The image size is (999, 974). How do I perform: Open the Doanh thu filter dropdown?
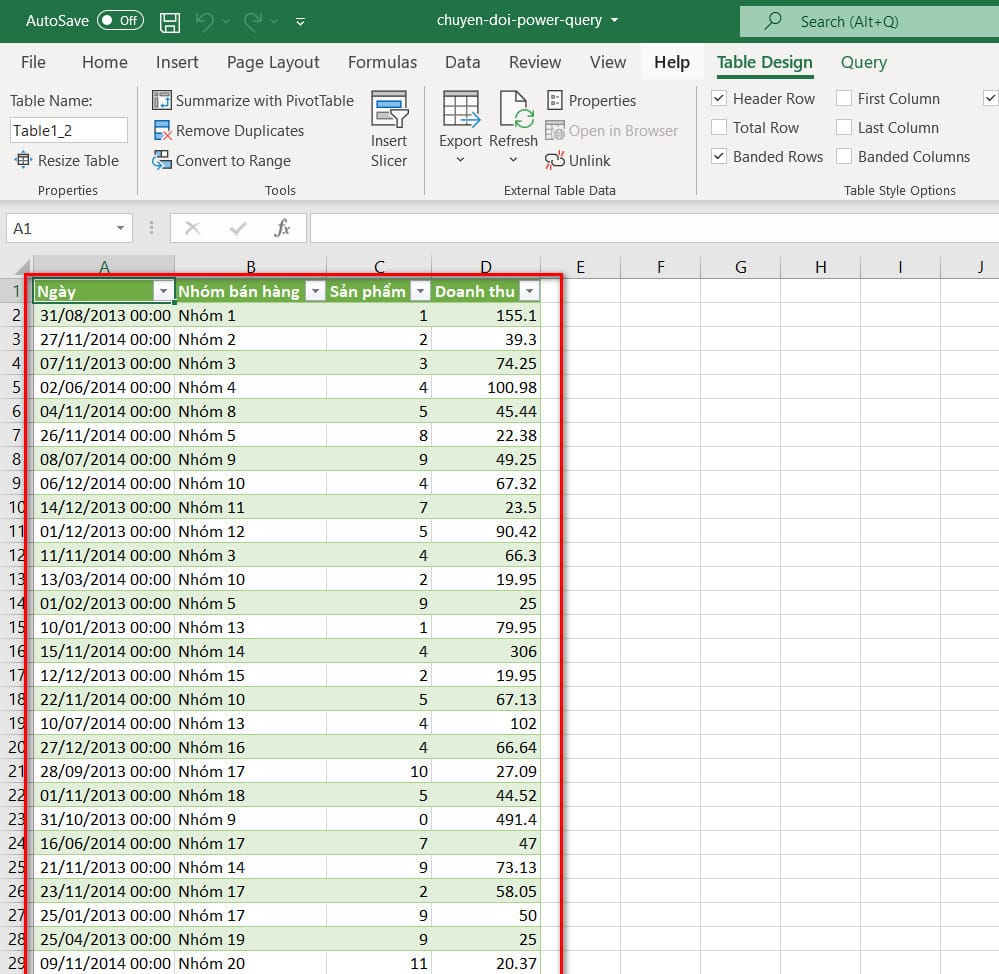coord(528,292)
